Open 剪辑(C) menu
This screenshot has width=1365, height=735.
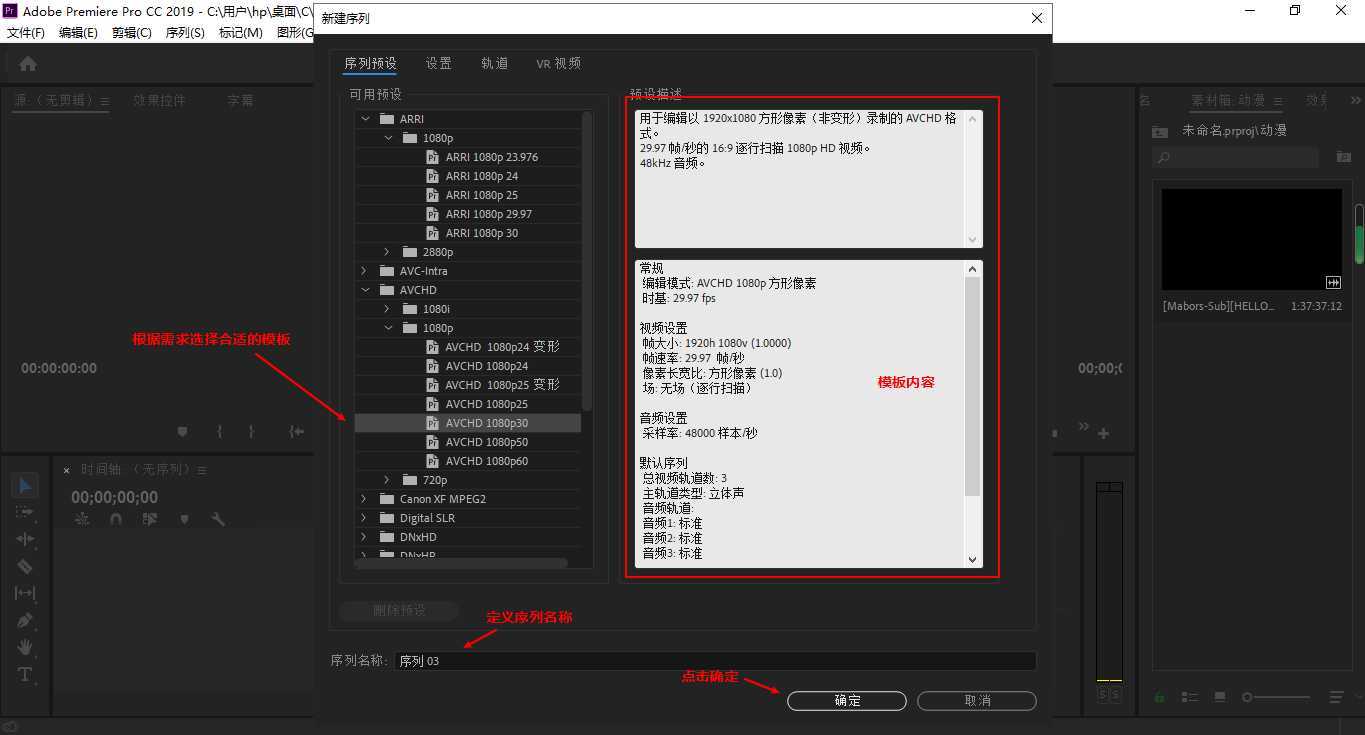click(x=132, y=32)
